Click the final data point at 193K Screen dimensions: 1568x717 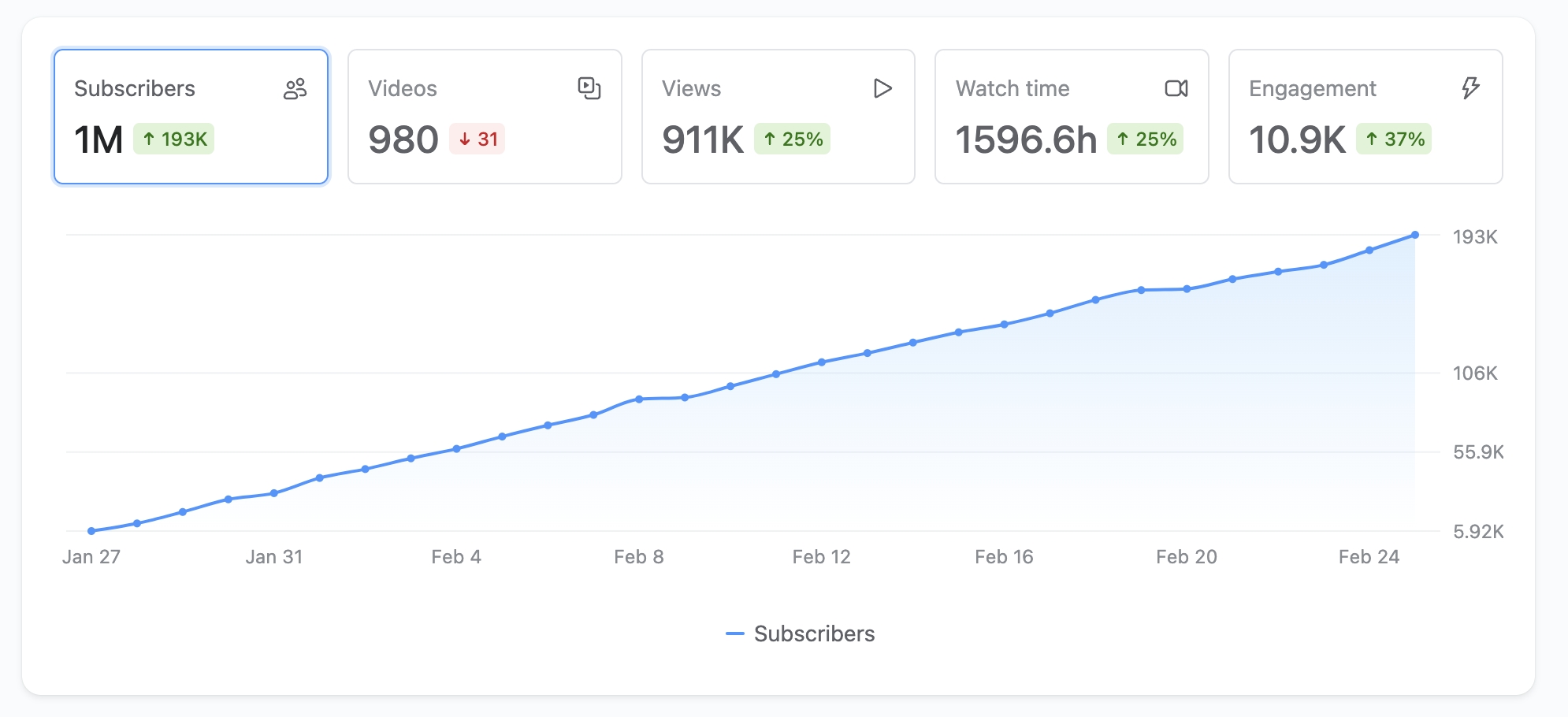pos(1415,235)
